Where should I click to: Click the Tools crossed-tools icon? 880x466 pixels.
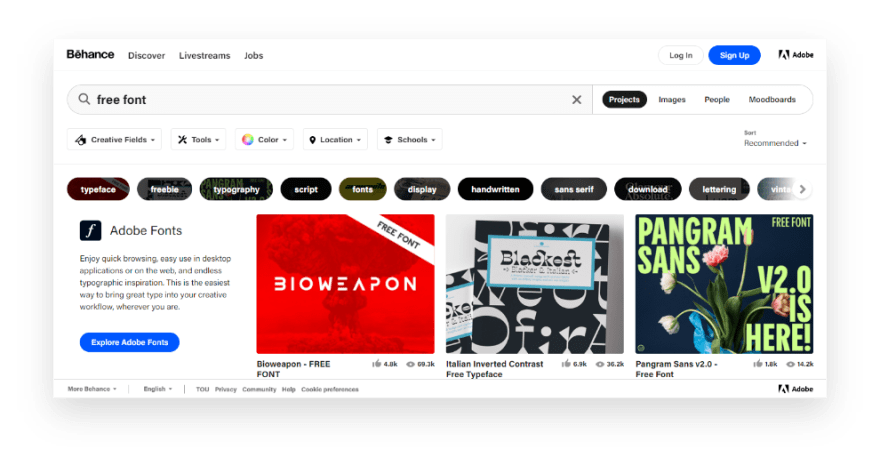[182, 140]
